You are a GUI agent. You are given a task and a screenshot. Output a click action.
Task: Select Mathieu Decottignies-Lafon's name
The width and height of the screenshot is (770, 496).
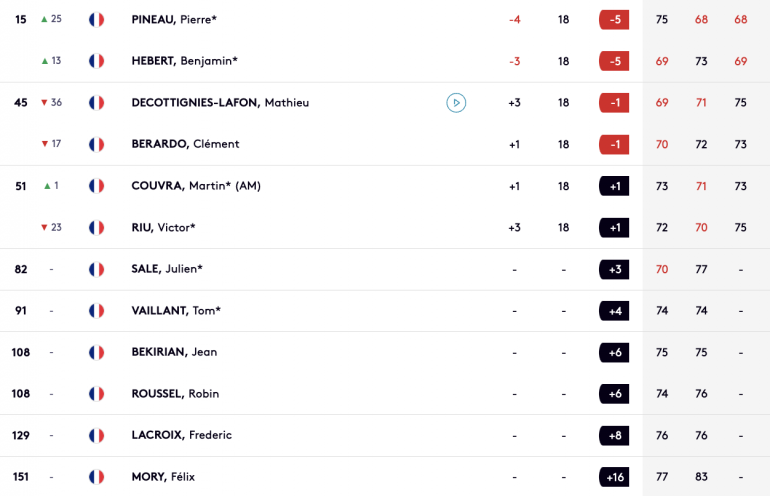220,103
